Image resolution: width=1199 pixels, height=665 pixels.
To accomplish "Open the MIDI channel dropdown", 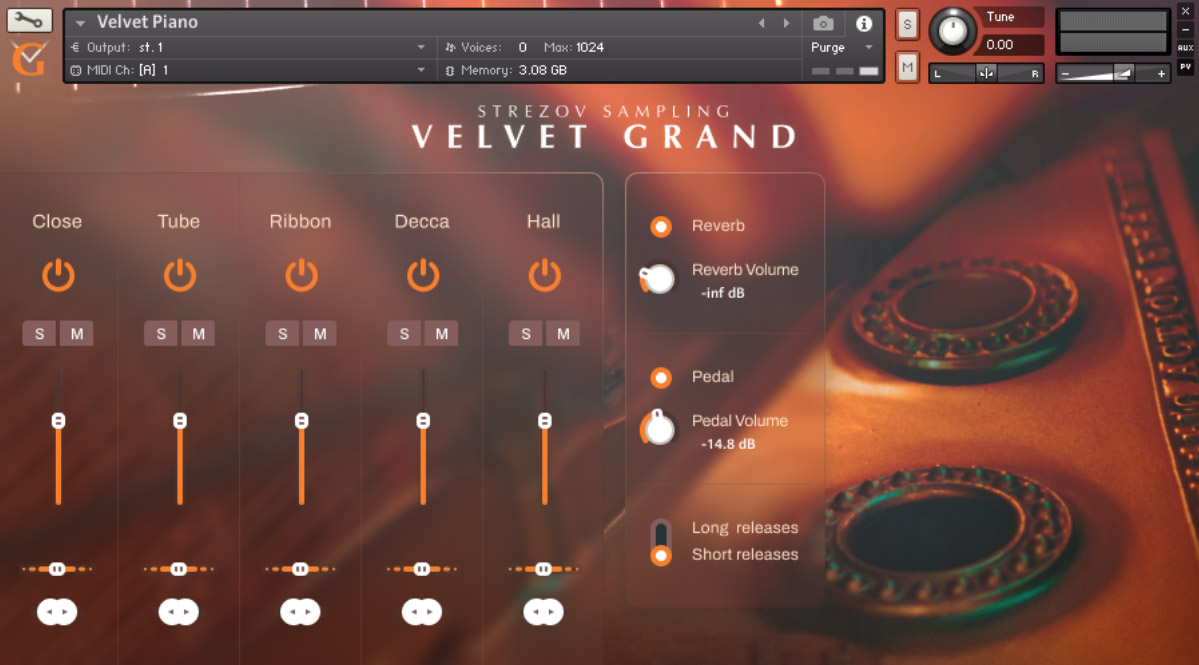I will (250, 69).
